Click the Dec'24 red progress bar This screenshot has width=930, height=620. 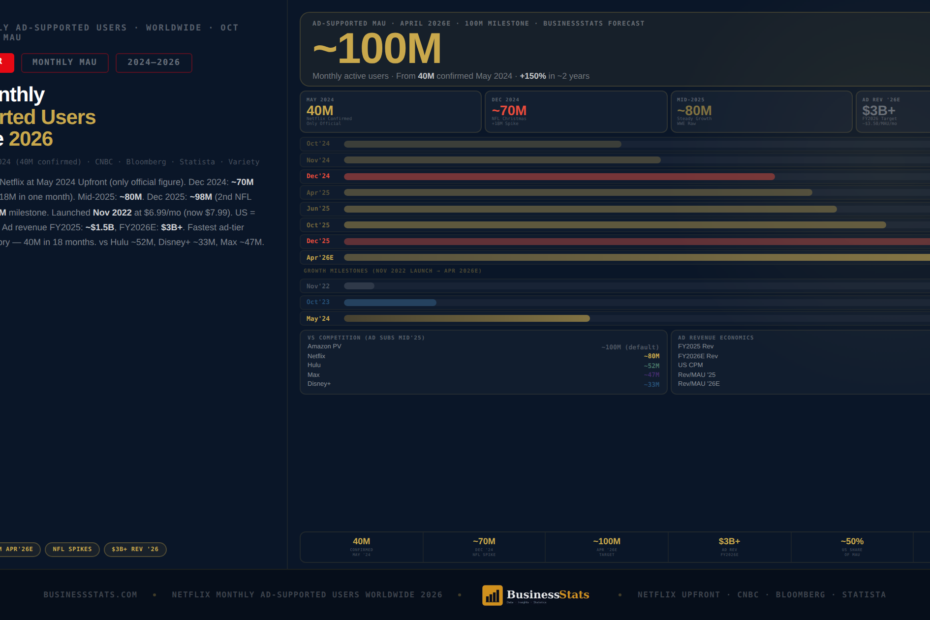coord(559,176)
